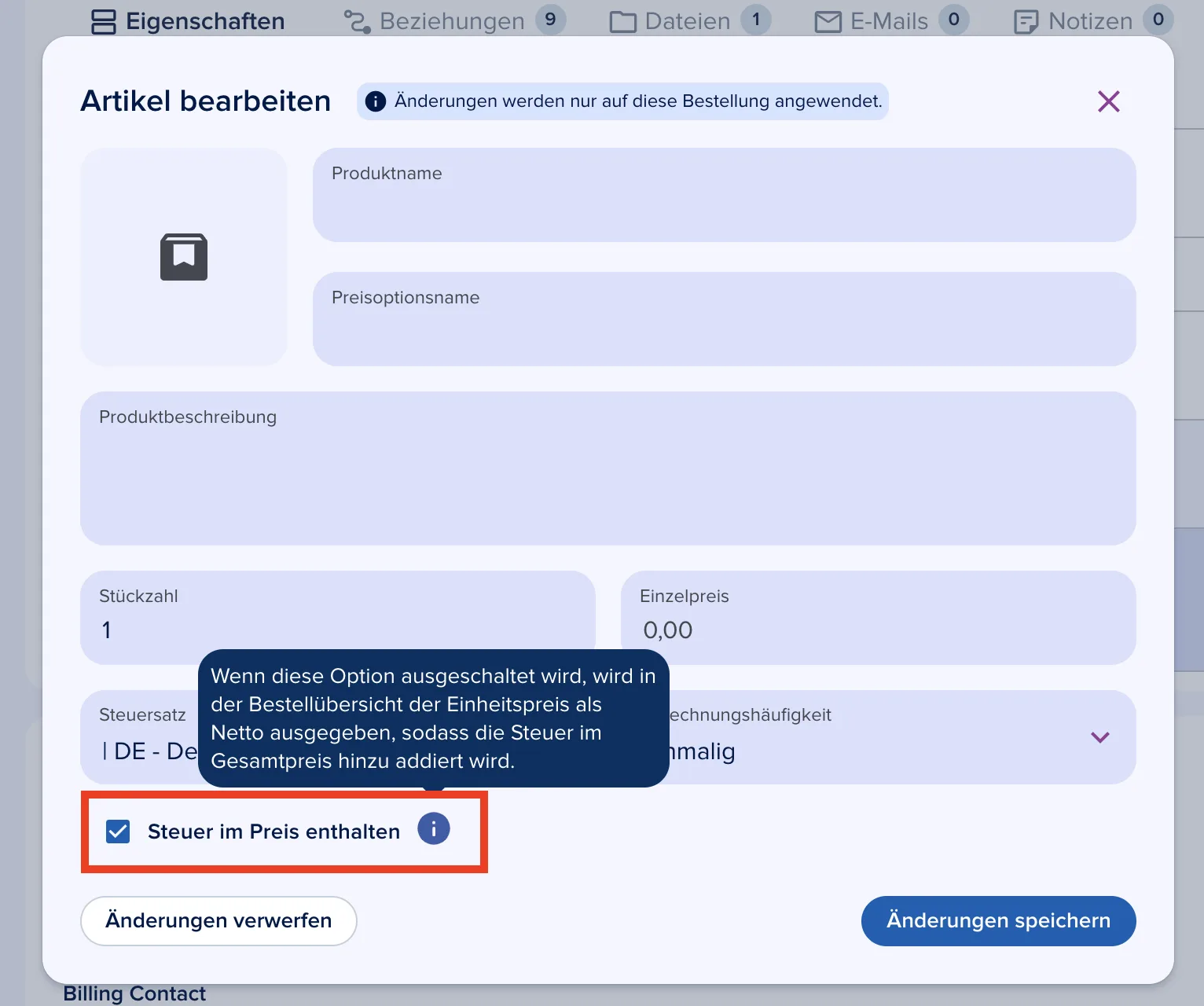Edit the Einzelpreis field

click(x=878, y=618)
